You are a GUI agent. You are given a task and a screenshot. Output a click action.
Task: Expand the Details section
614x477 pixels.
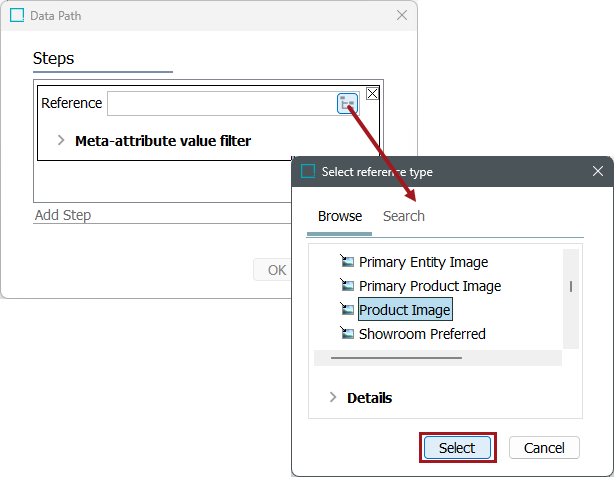(x=333, y=398)
